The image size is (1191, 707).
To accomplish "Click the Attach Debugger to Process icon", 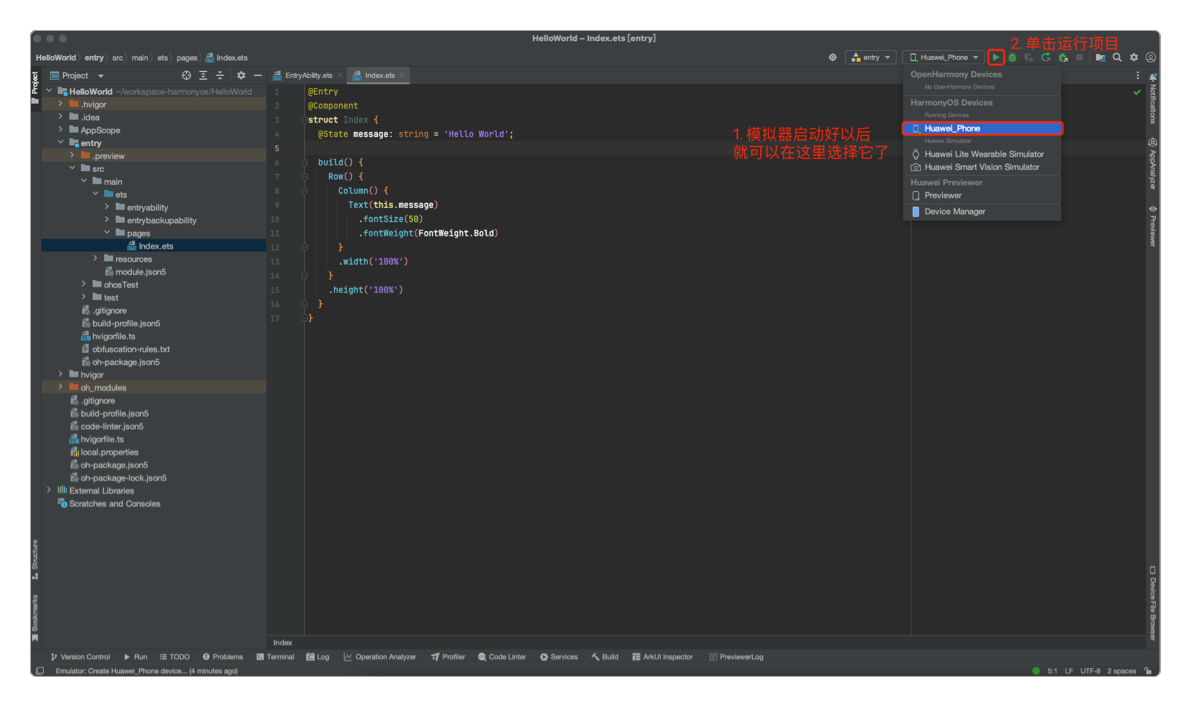I will 1063,58.
